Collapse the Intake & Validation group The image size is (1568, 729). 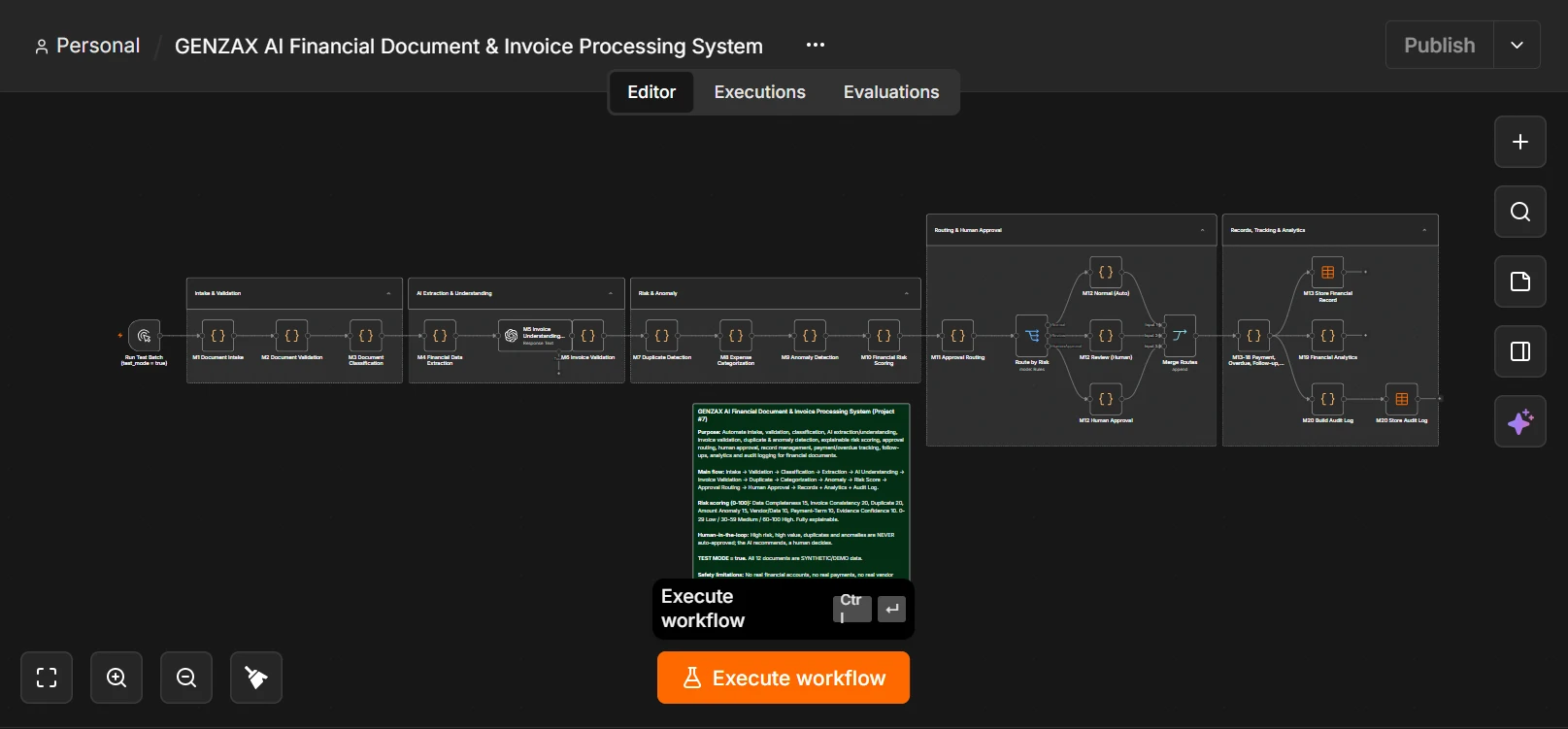click(388, 293)
